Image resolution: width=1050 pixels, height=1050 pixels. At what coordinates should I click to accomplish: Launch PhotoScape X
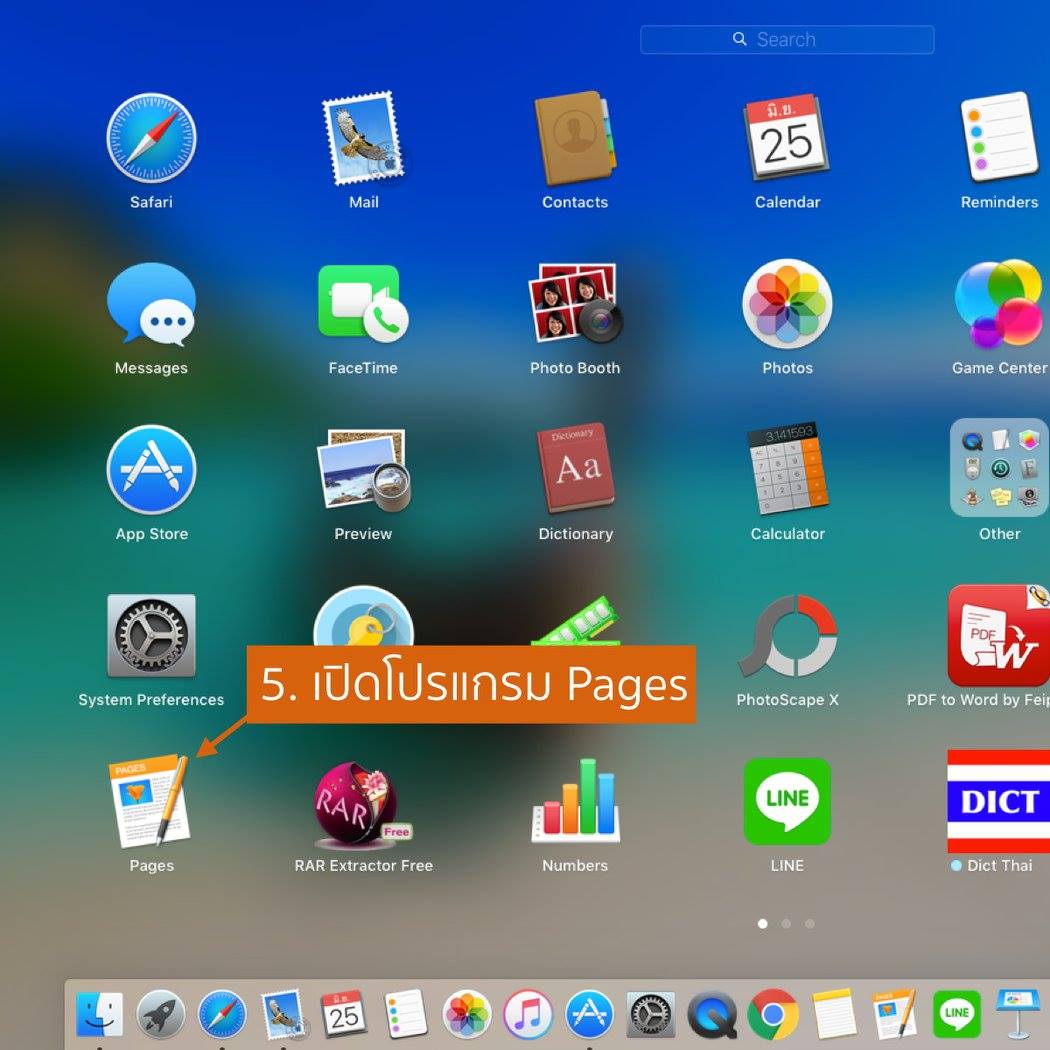787,635
